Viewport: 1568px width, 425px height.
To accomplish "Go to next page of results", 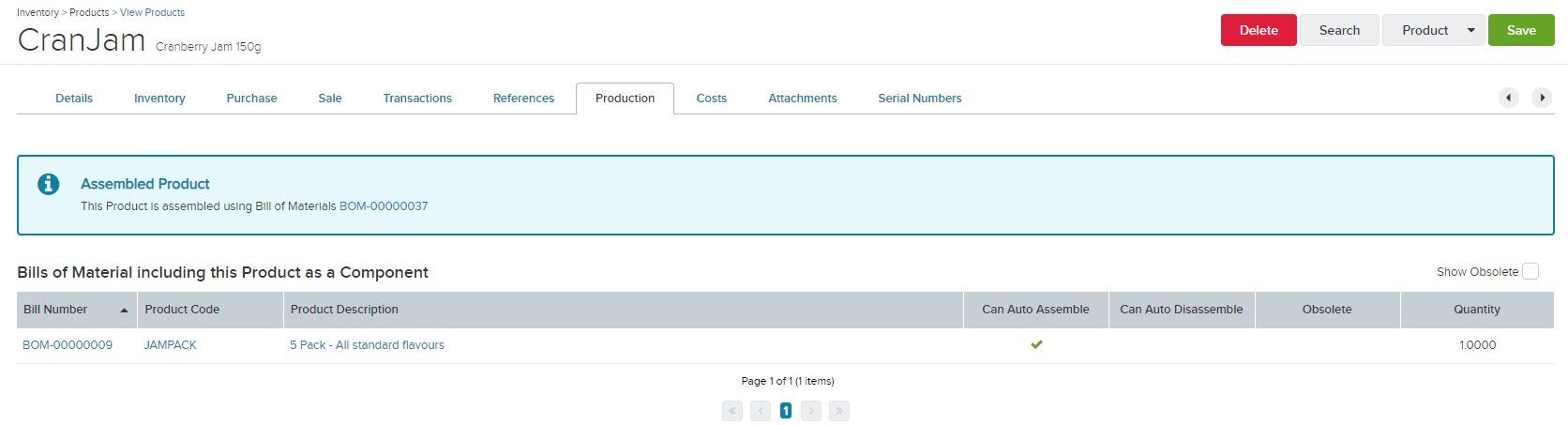I will 811,411.
